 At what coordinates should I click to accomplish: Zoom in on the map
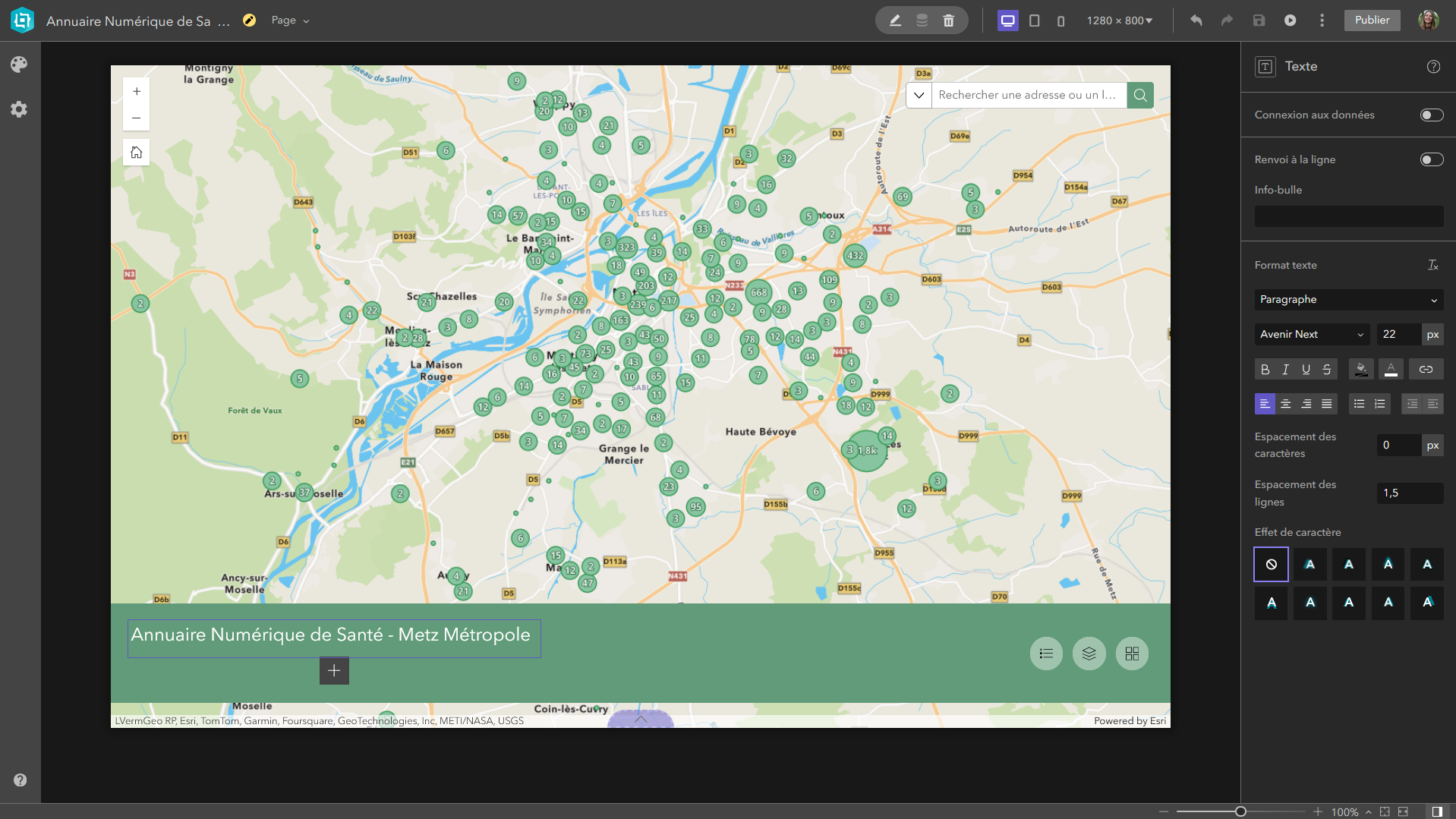pos(137,92)
